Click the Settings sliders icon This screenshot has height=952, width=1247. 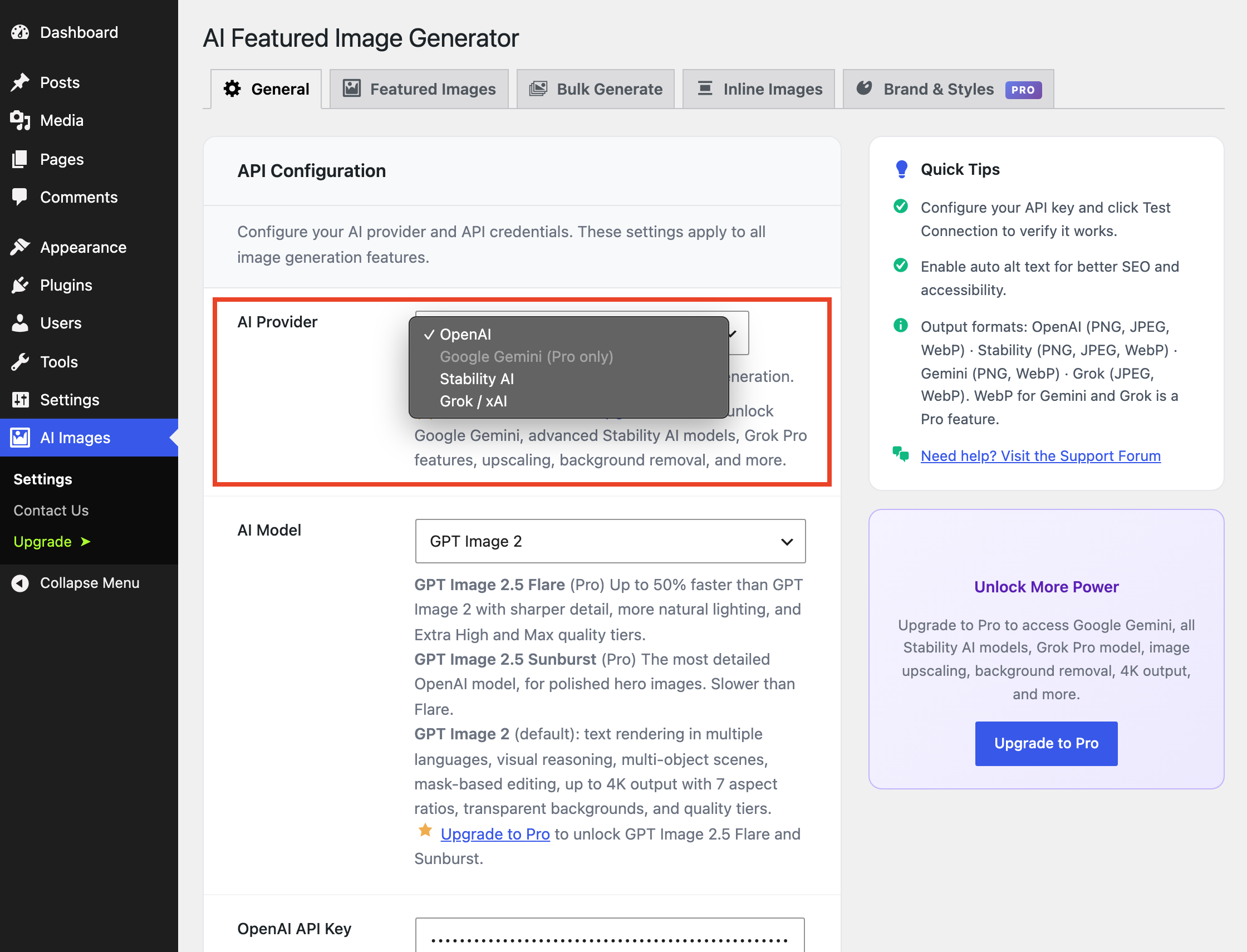click(20, 400)
